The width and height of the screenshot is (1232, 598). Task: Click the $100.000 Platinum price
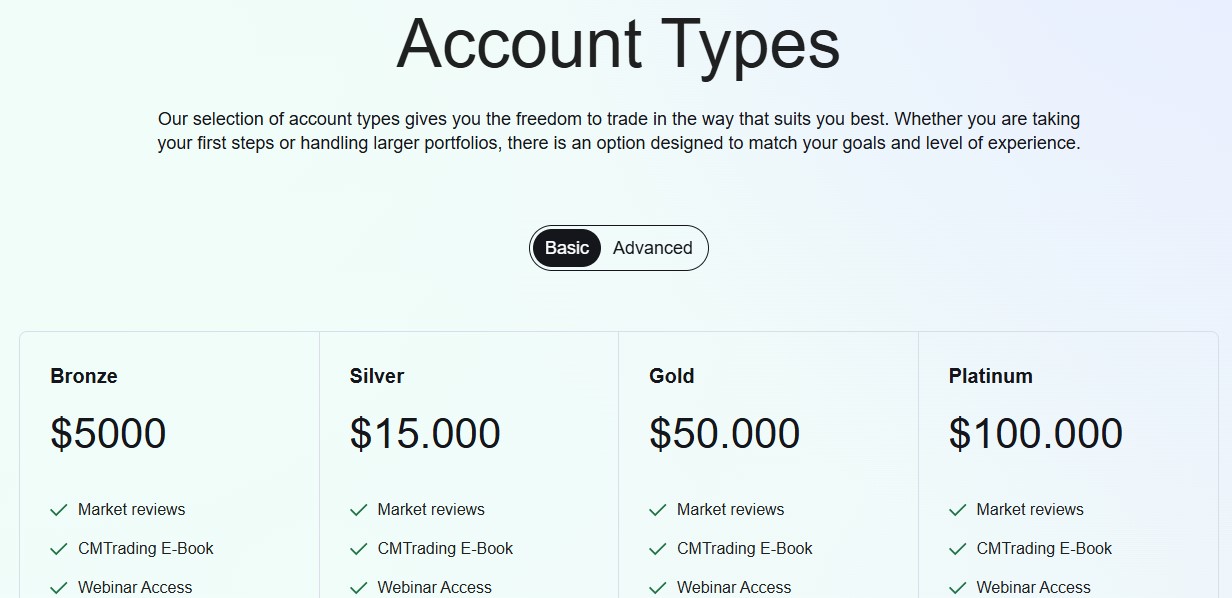coord(1035,432)
